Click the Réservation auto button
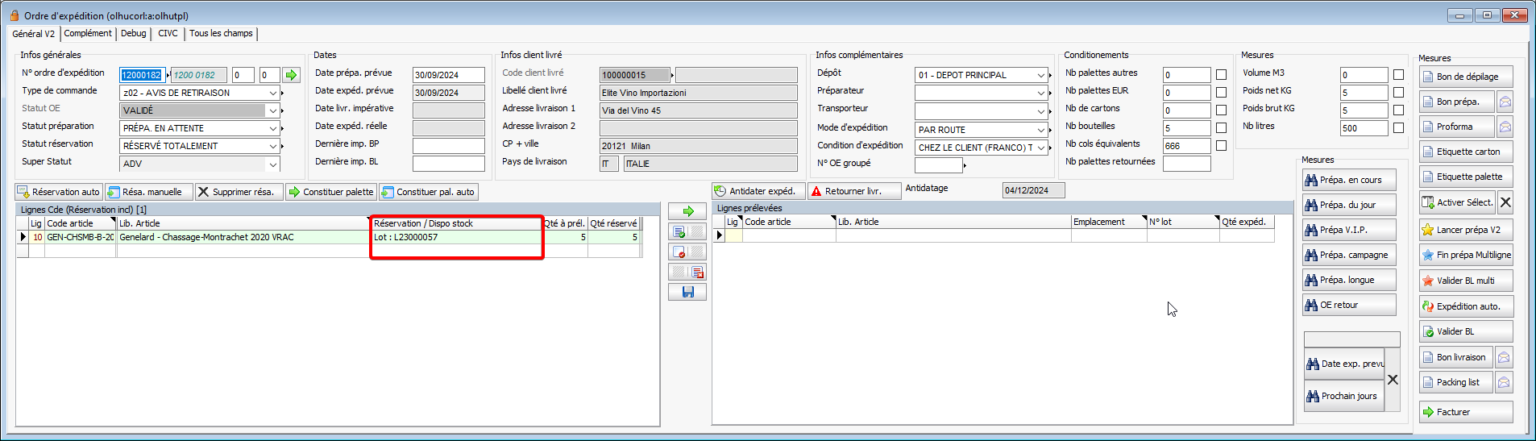The image size is (1536, 441). pyautogui.click(x=59, y=191)
